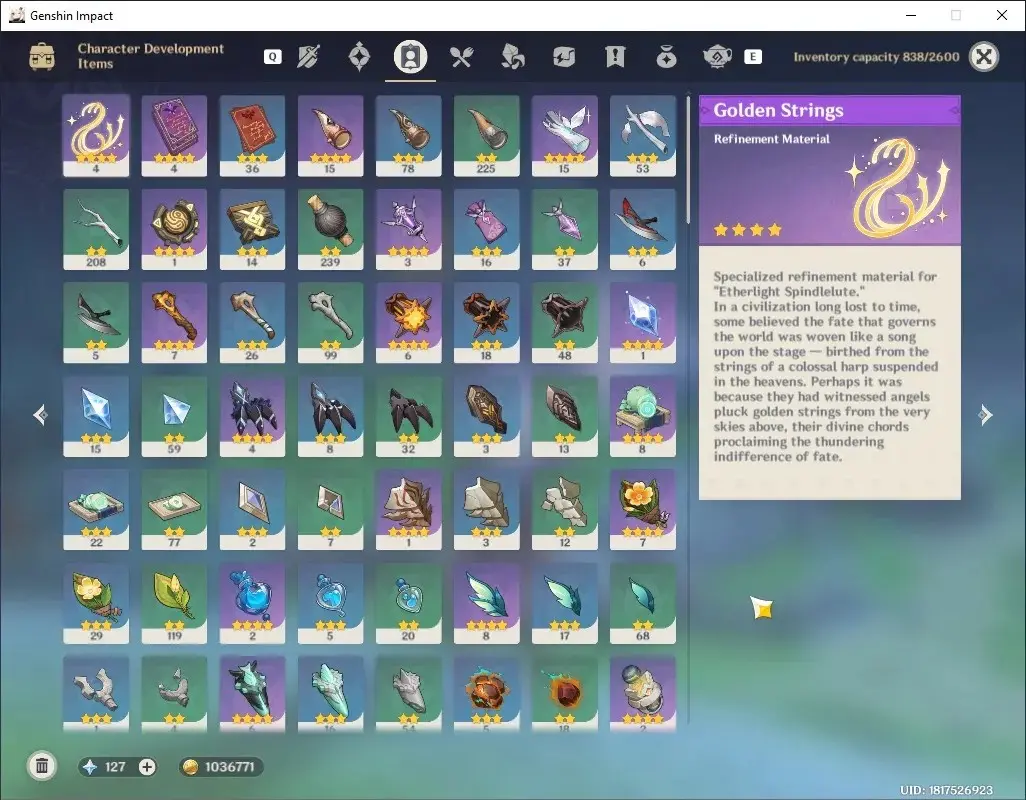The height and width of the screenshot is (800, 1026).
Task: Select the blue crystal shard with count 59
Action: tap(174, 416)
